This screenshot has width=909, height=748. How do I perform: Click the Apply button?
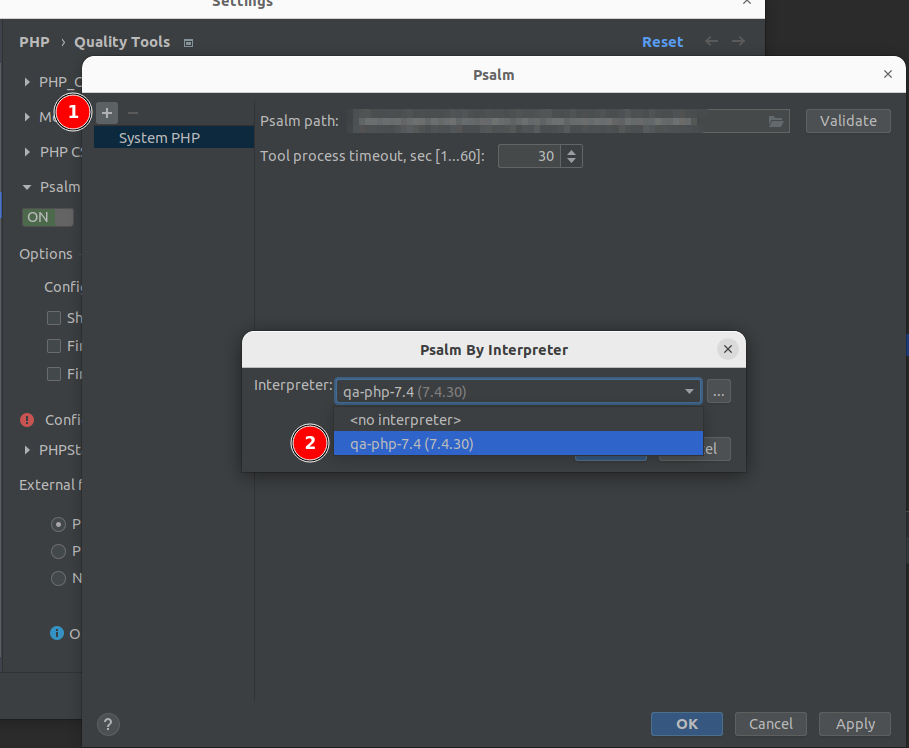click(x=855, y=724)
